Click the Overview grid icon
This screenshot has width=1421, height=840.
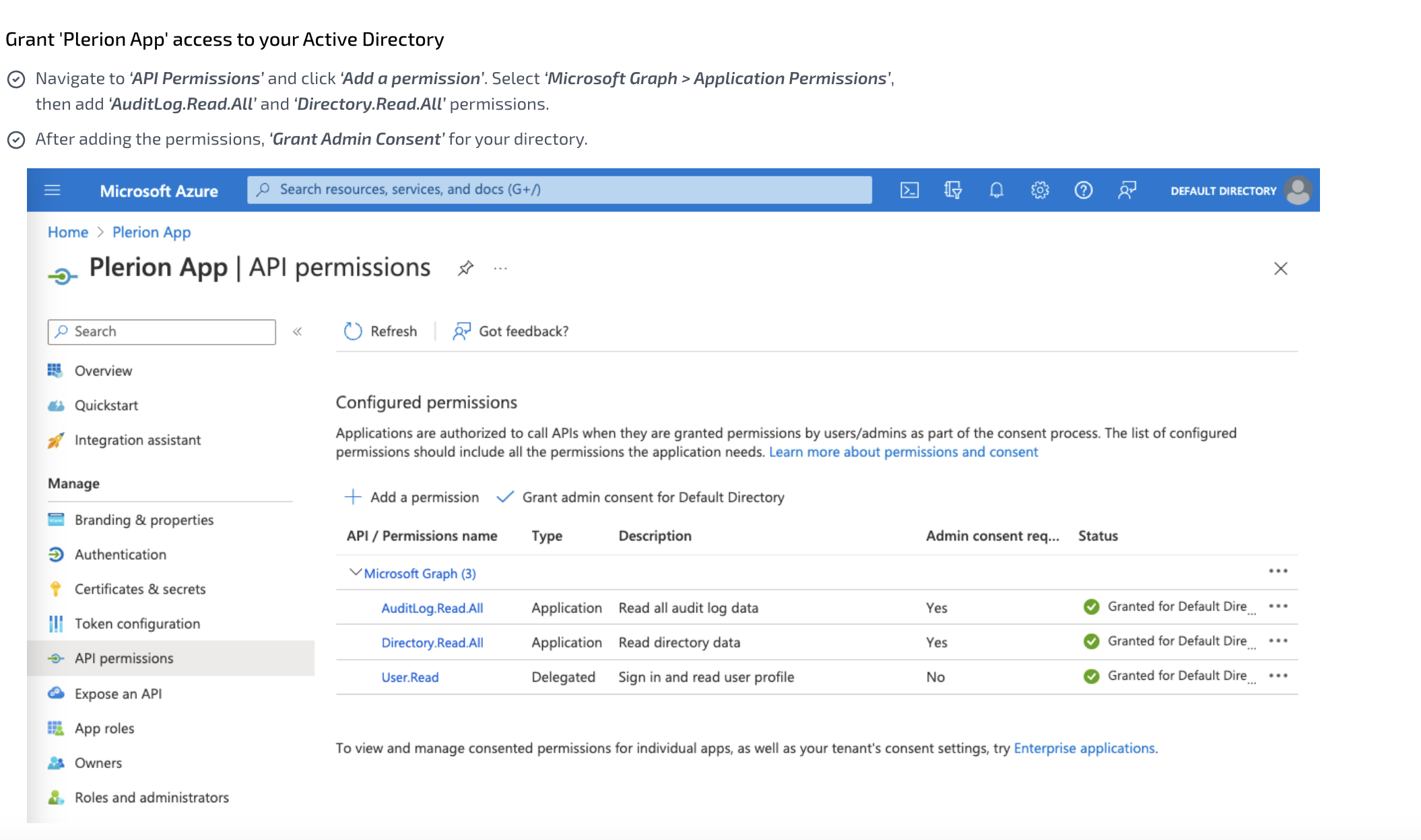(55, 370)
